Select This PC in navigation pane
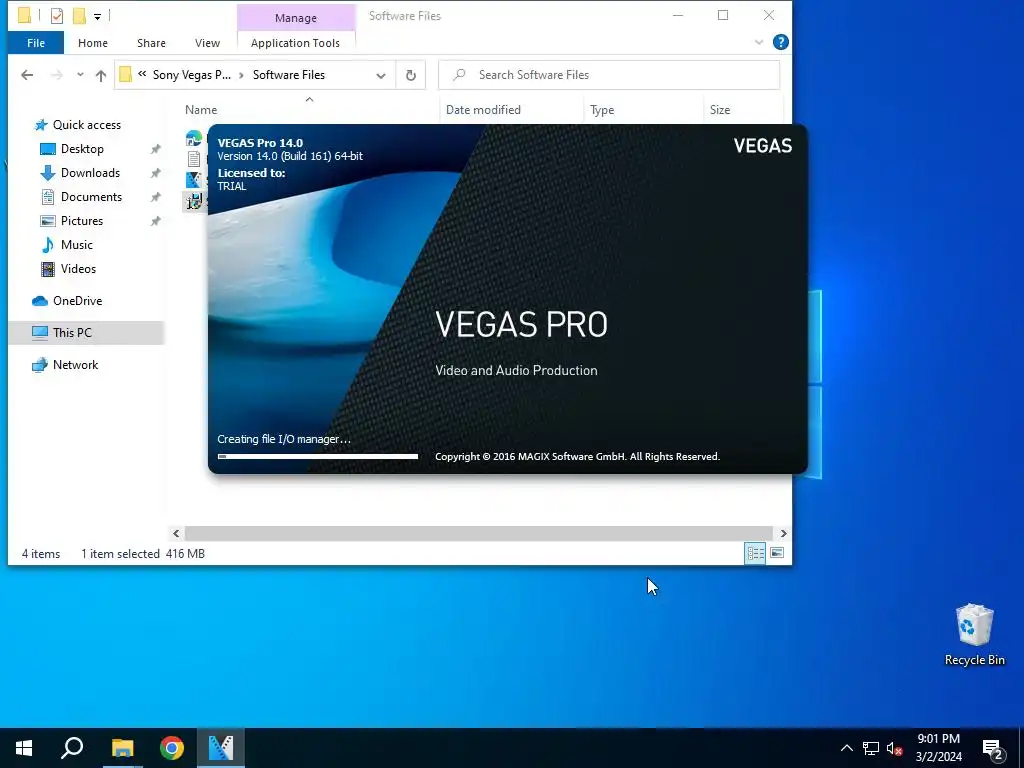This screenshot has height=768, width=1024. [x=72, y=332]
